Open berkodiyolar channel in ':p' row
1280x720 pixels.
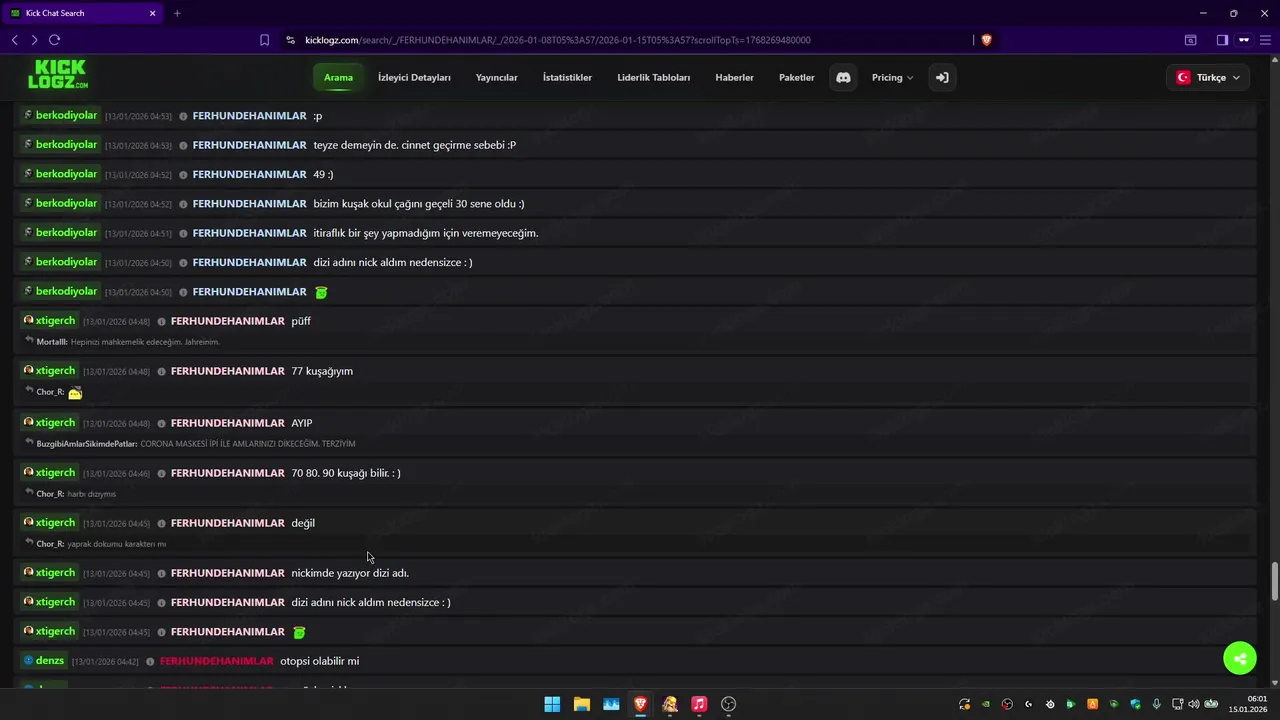[x=60, y=116]
